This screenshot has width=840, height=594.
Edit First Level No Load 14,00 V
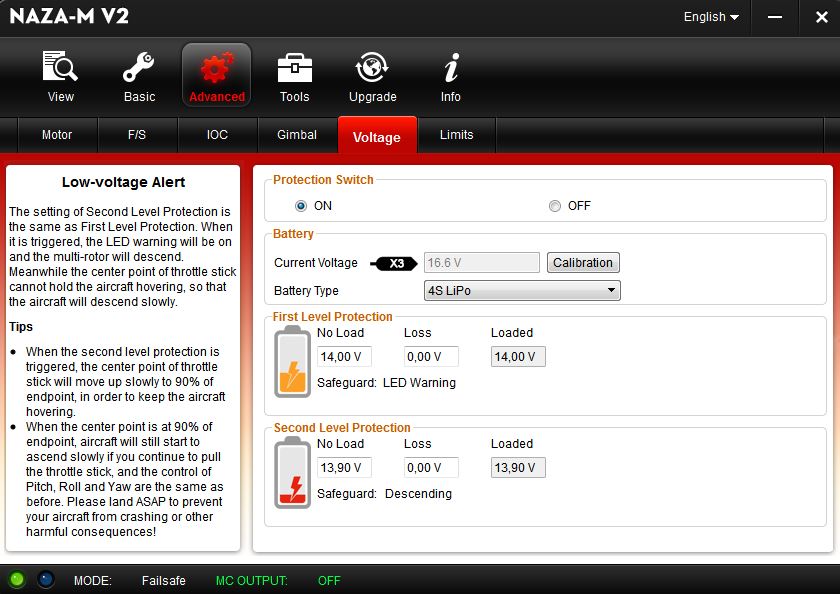[344, 357]
